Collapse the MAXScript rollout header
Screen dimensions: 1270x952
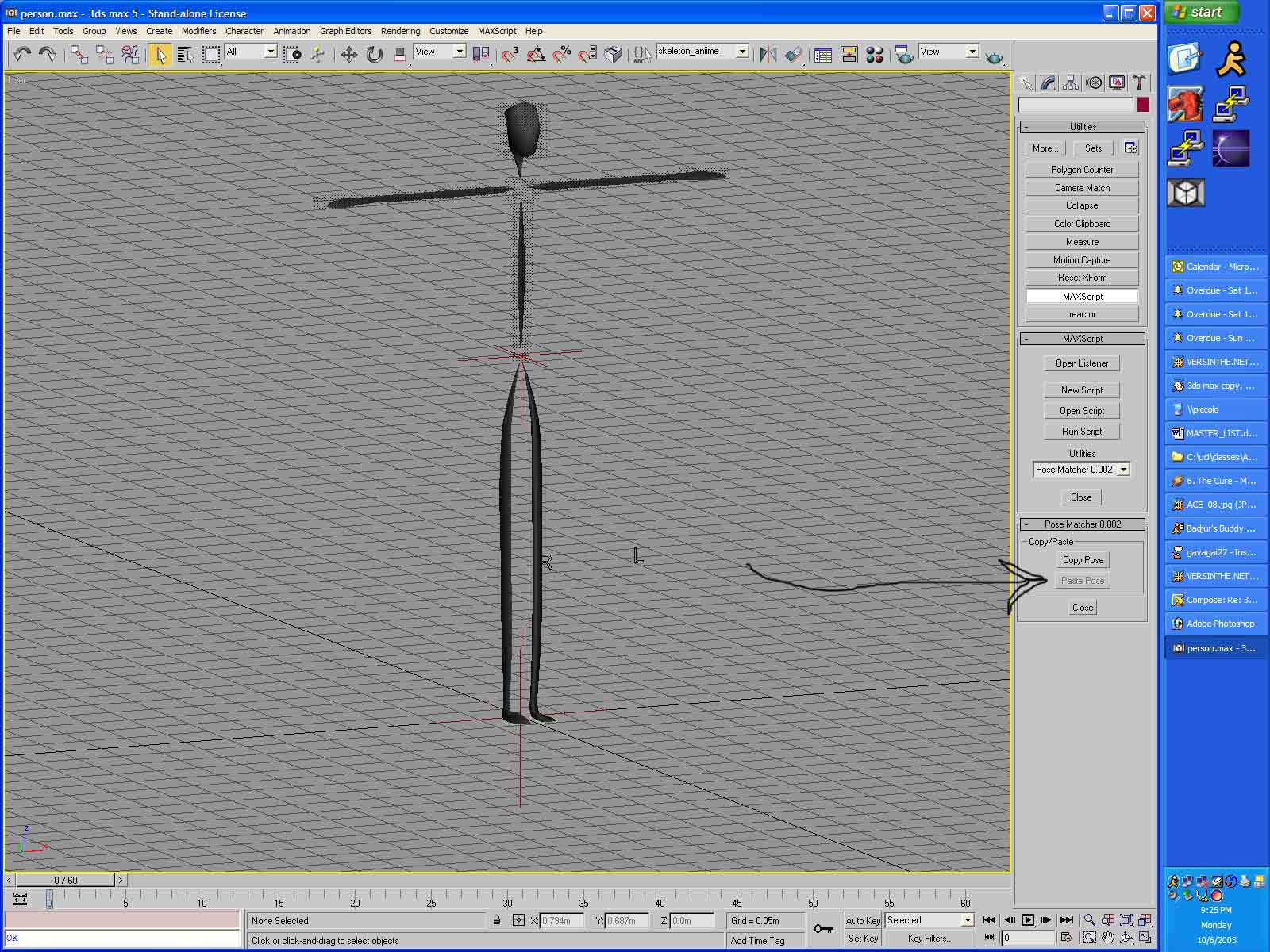[x=1082, y=339]
